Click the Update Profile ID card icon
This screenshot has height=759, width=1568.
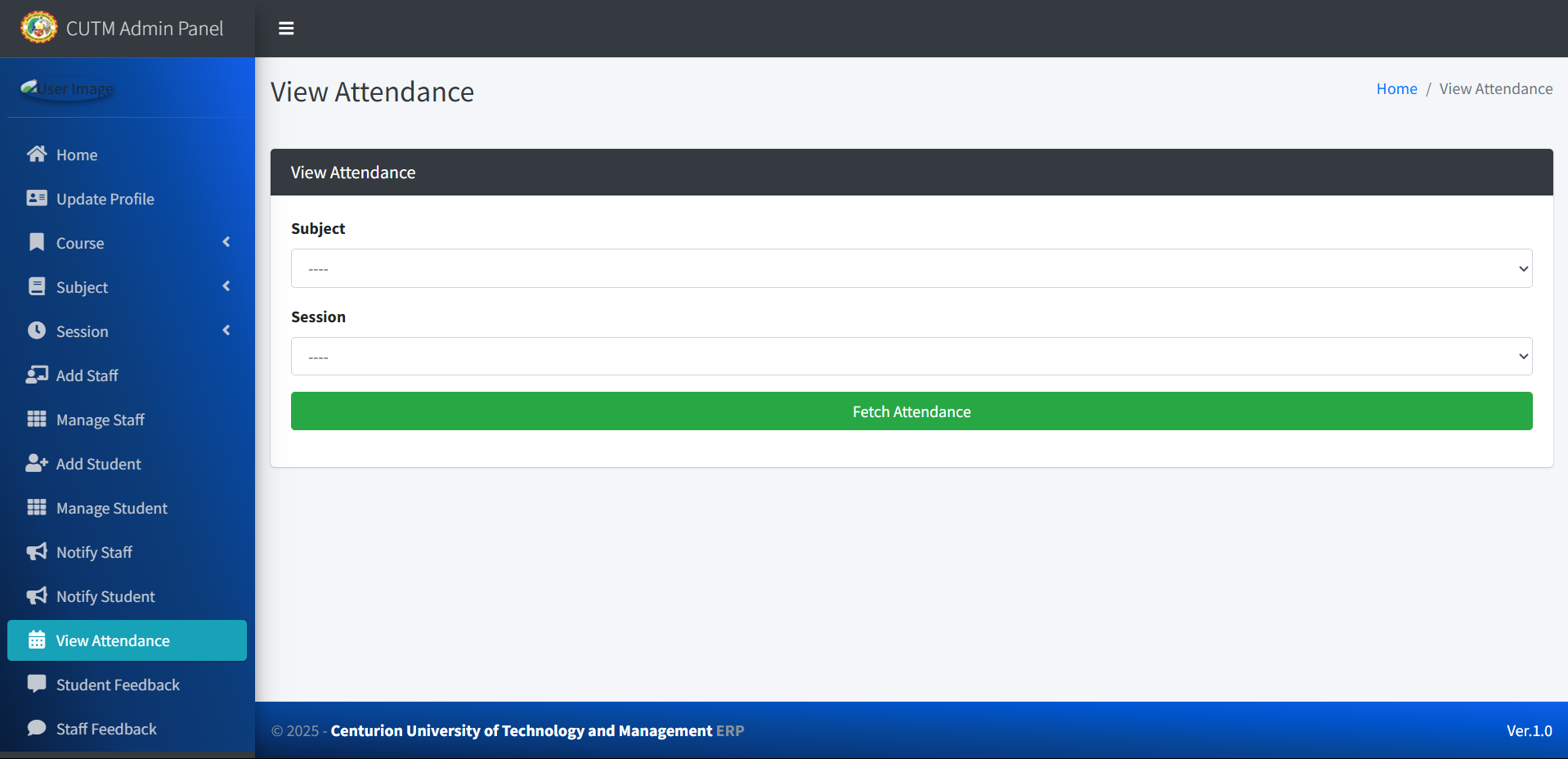pyautogui.click(x=37, y=198)
